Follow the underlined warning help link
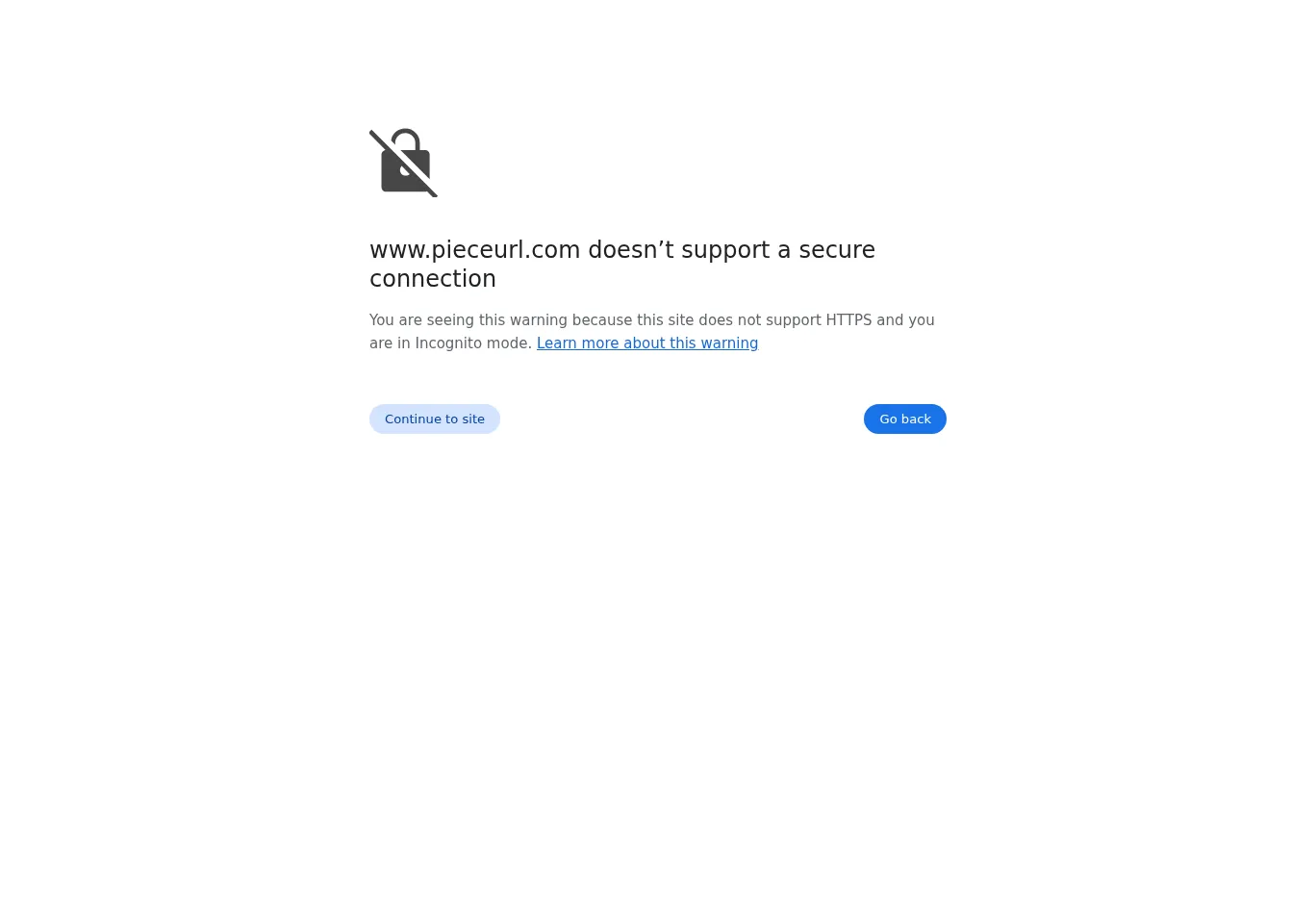Screen dimensions: 1316x914 pyautogui.click(x=647, y=343)
